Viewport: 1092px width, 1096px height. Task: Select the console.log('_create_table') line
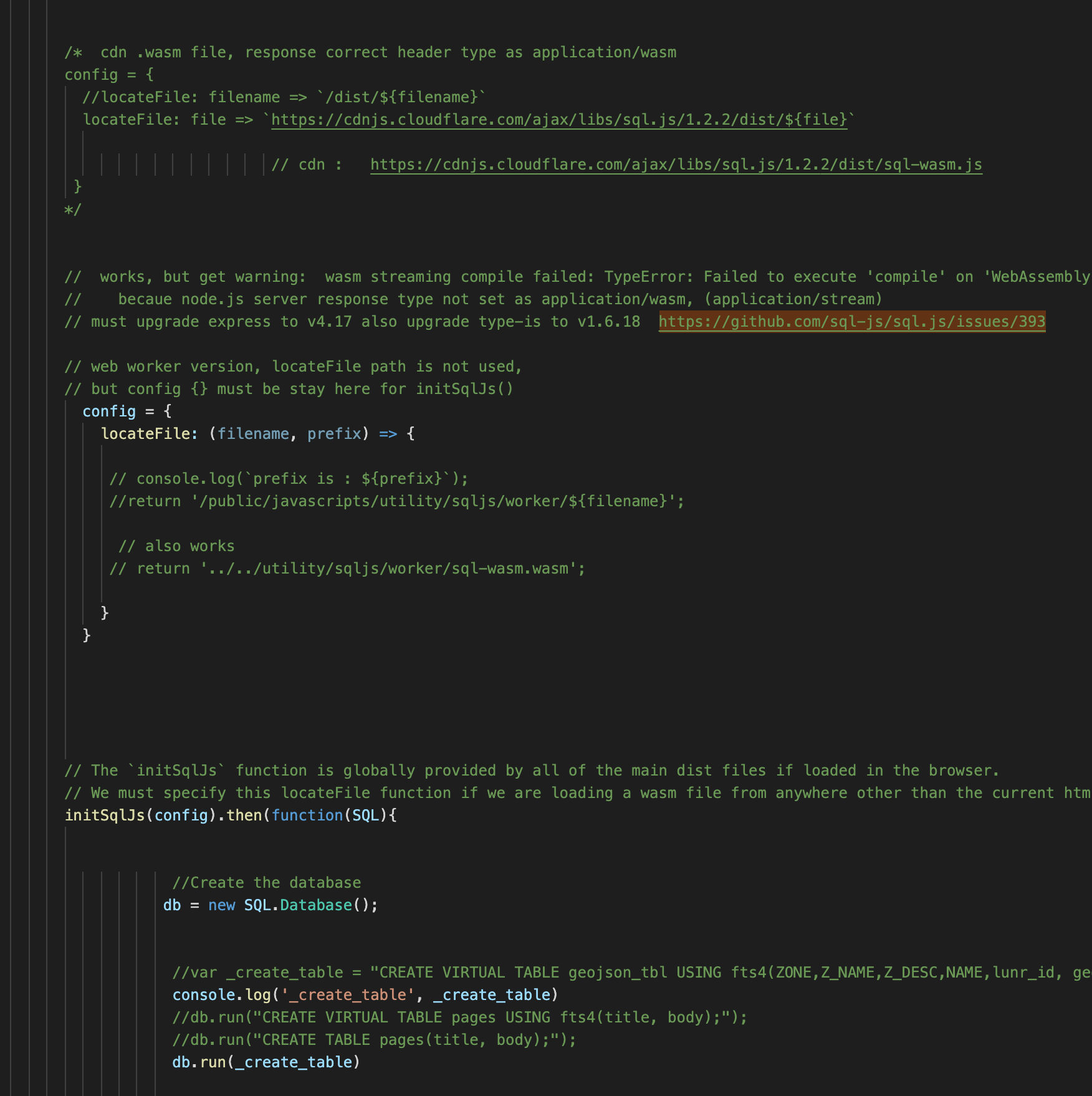(x=365, y=994)
